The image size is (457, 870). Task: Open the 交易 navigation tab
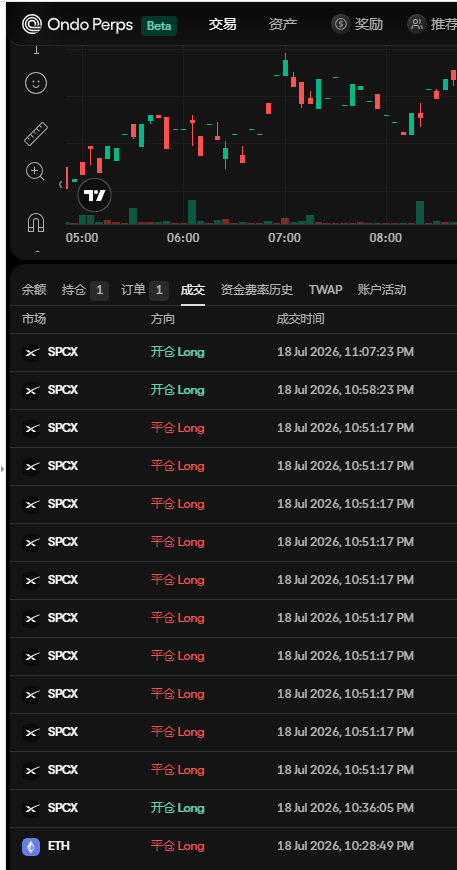pyautogui.click(x=222, y=24)
